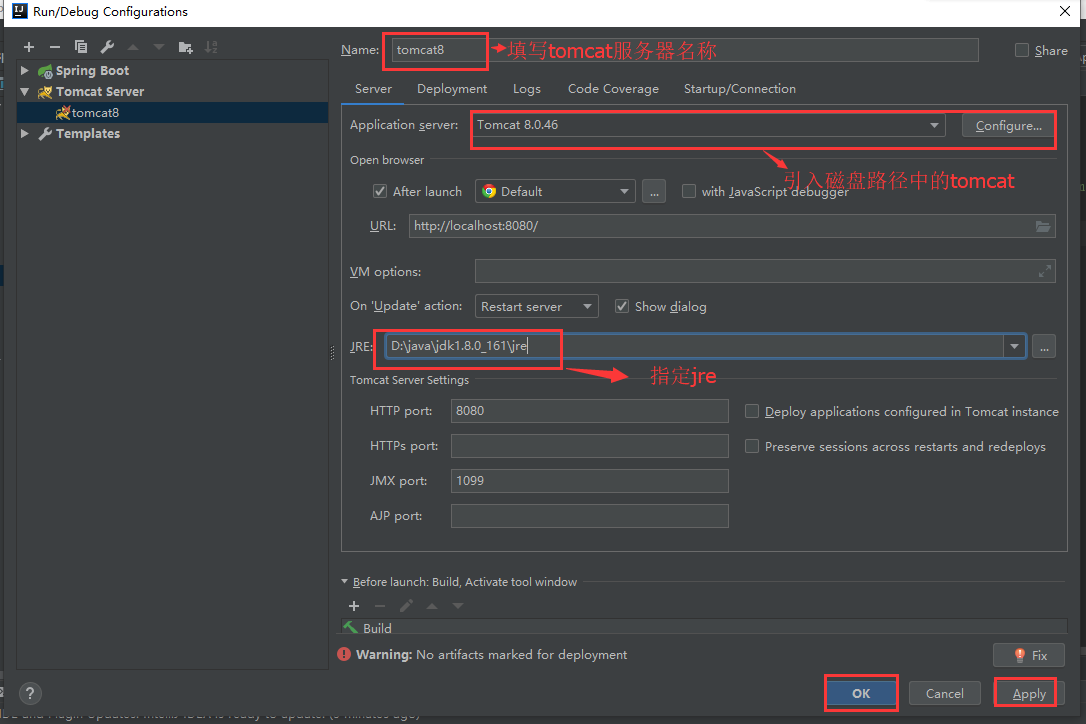Click the AJP port field
This screenshot has height=724, width=1086.
589,516
